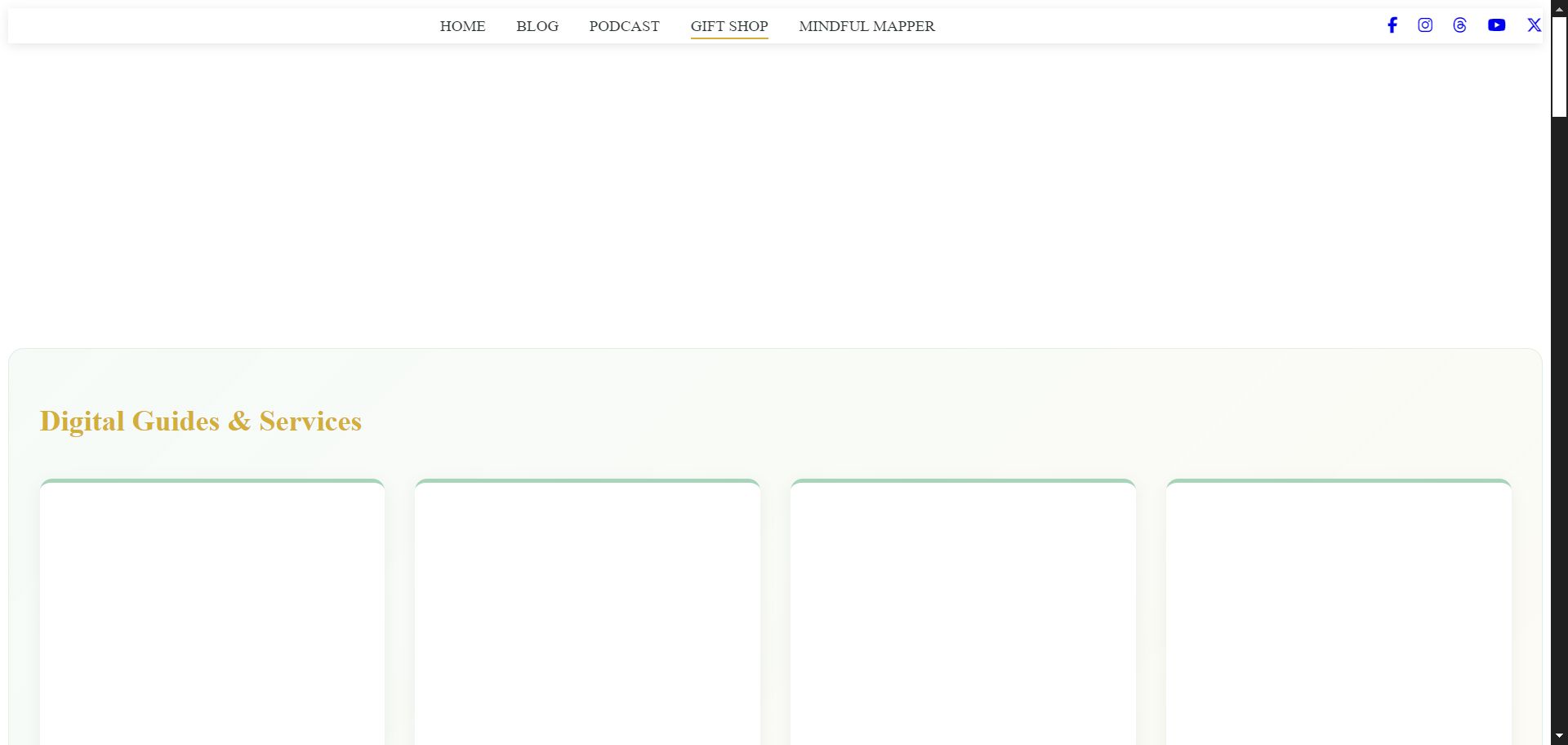This screenshot has width=1568, height=745.
Task: Select the first Digital Guides card
Action: [212, 613]
